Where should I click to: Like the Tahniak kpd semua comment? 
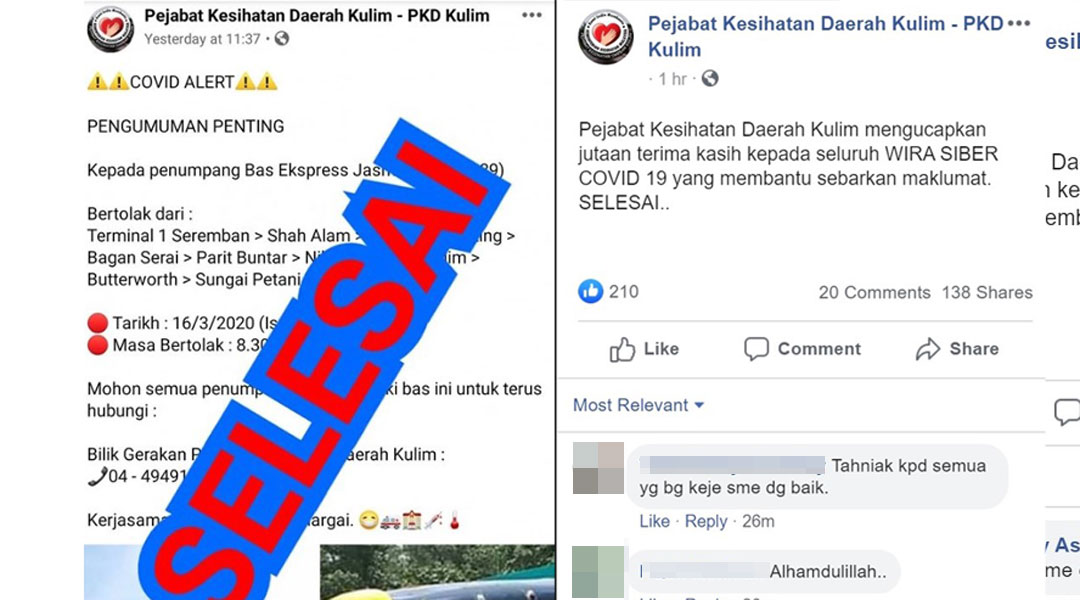(x=654, y=521)
